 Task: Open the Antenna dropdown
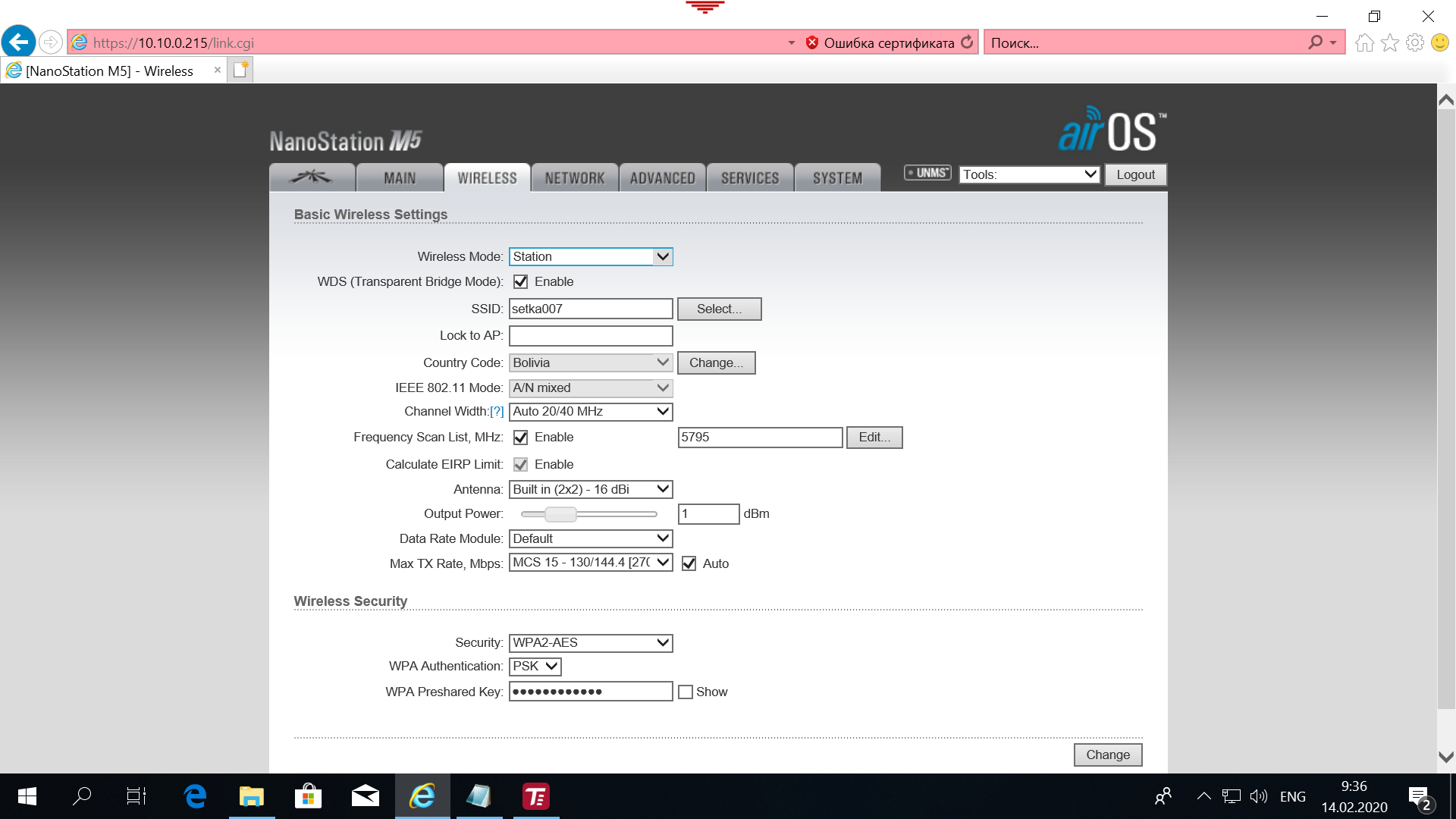591,489
